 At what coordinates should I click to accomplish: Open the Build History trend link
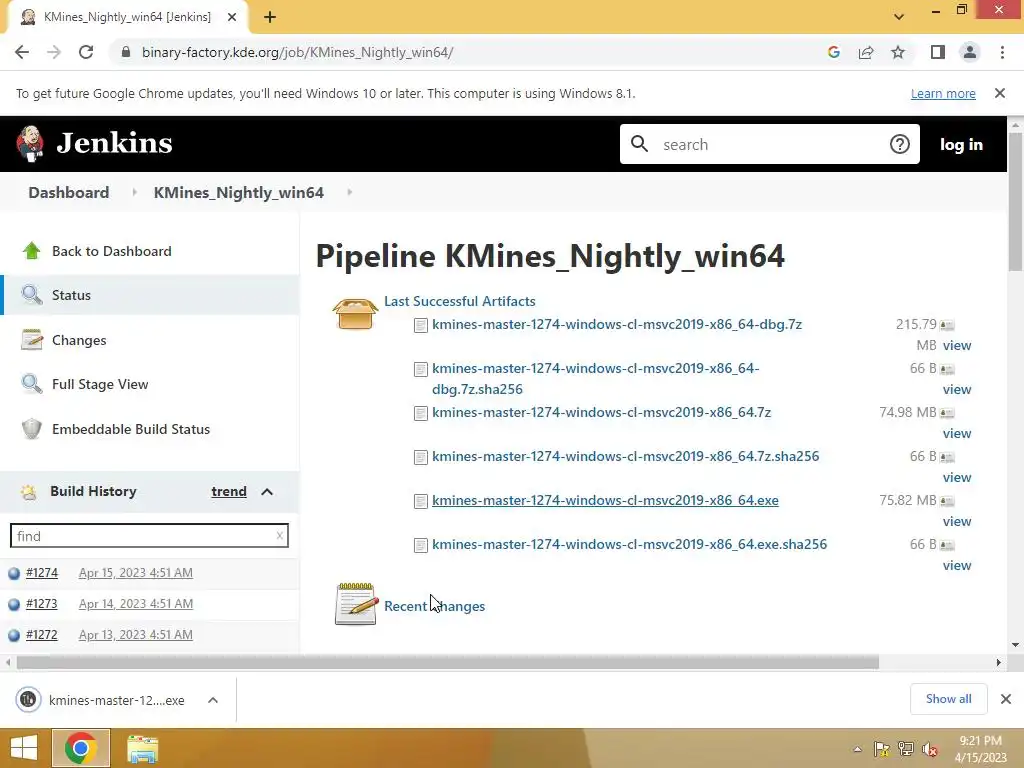pyautogui.click(x=229, y=491)
